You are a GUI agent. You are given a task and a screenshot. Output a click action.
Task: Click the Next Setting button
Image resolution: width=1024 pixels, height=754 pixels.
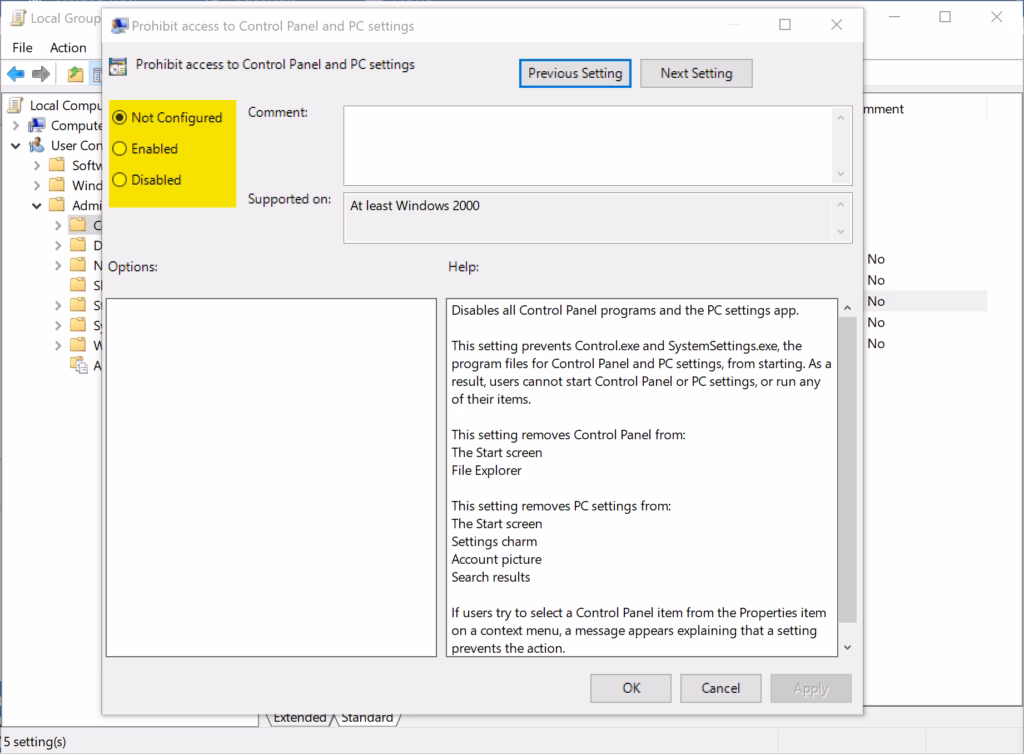pyautogui.click(x=696, y=73)
